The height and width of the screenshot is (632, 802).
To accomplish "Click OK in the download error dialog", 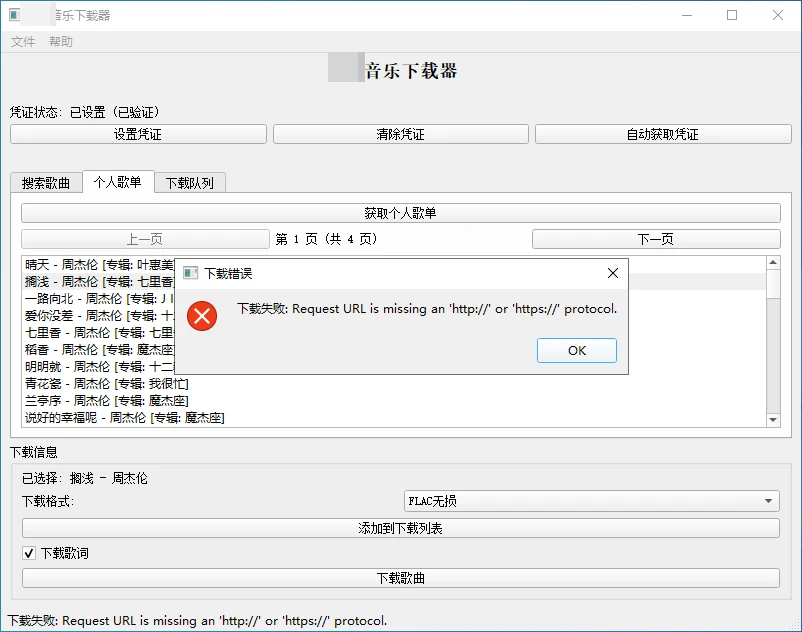I will point(576,351).
